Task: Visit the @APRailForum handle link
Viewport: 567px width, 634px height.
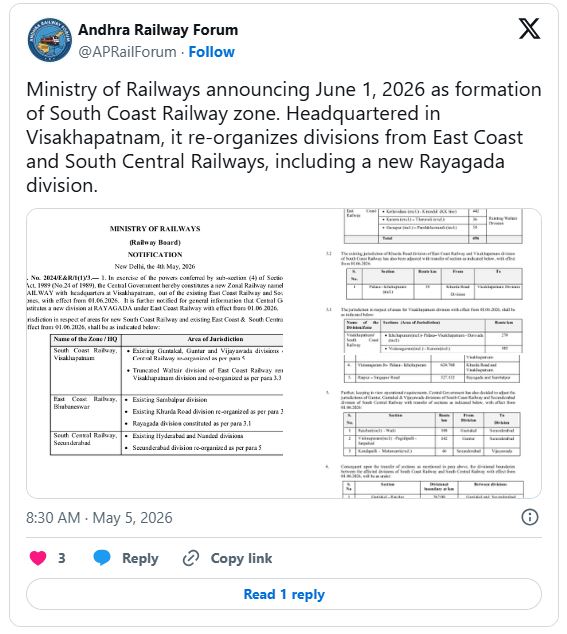Action: pyautogui.click(x=127, y=52)
